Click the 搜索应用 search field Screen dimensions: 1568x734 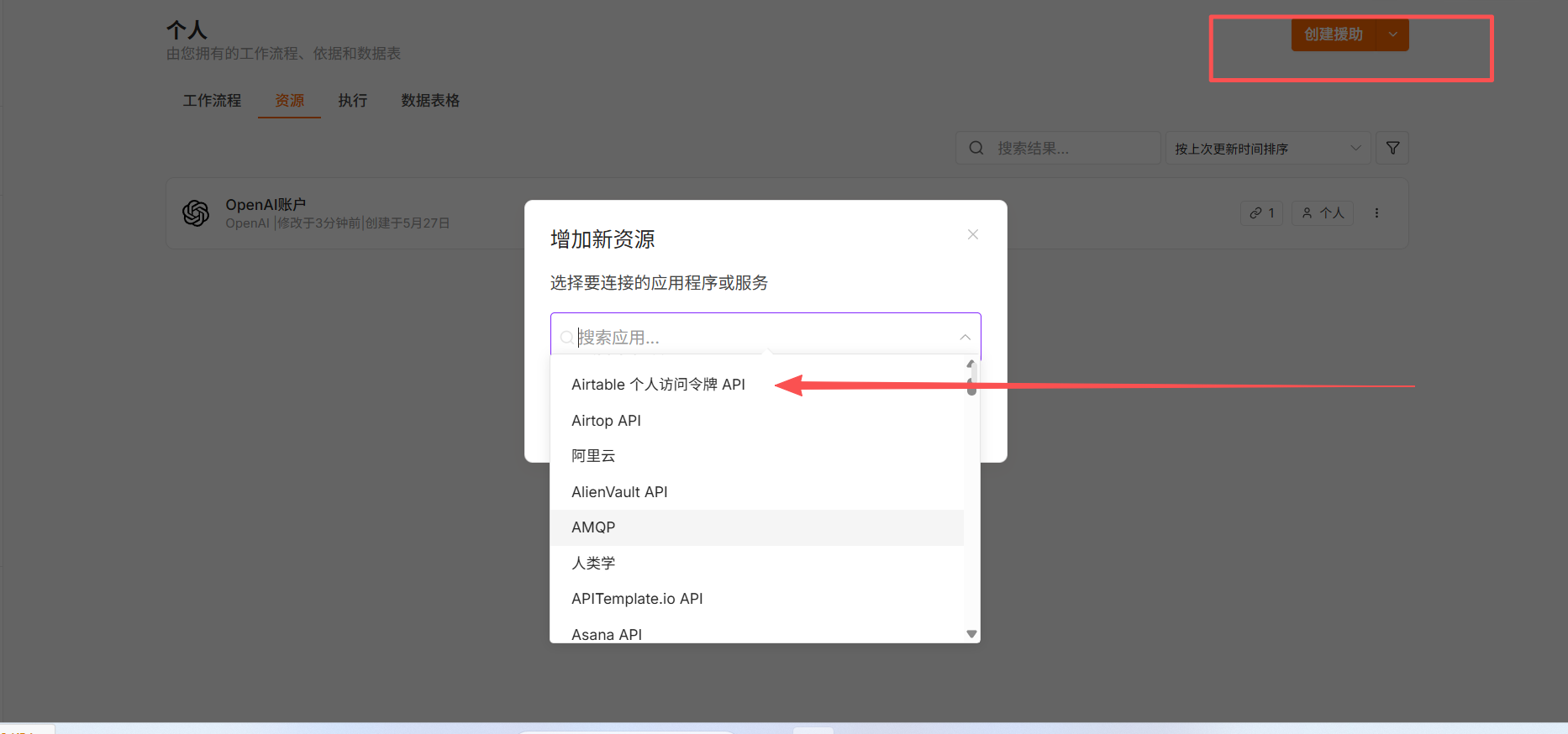tap(766, 337)
